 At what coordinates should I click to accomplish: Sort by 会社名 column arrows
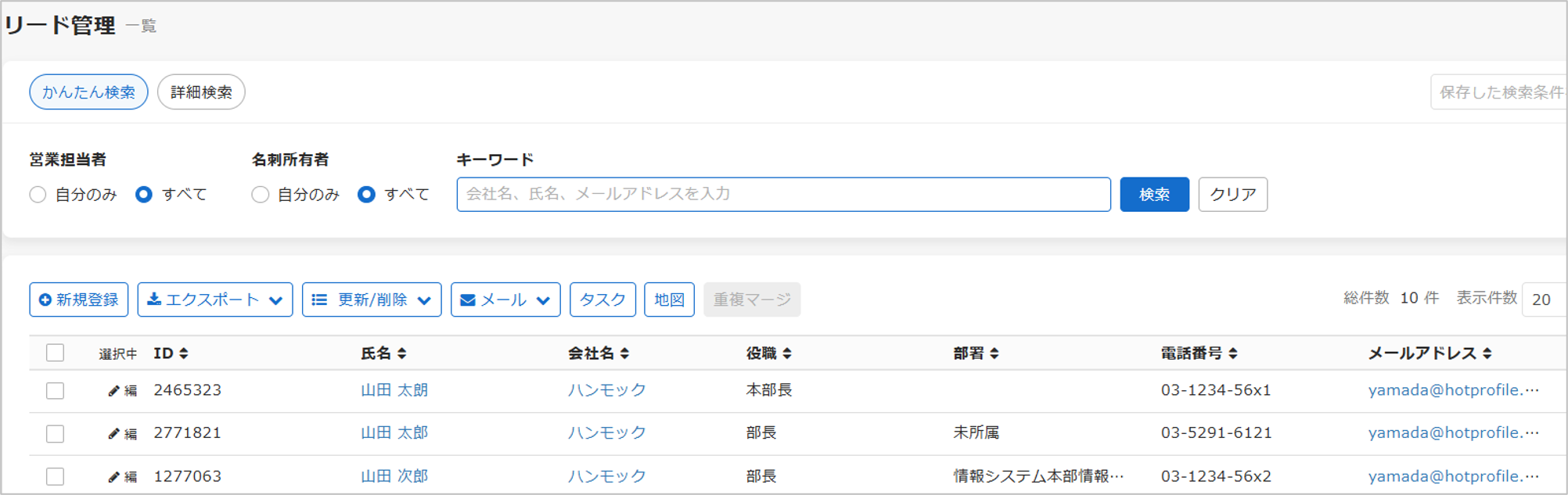624,353
